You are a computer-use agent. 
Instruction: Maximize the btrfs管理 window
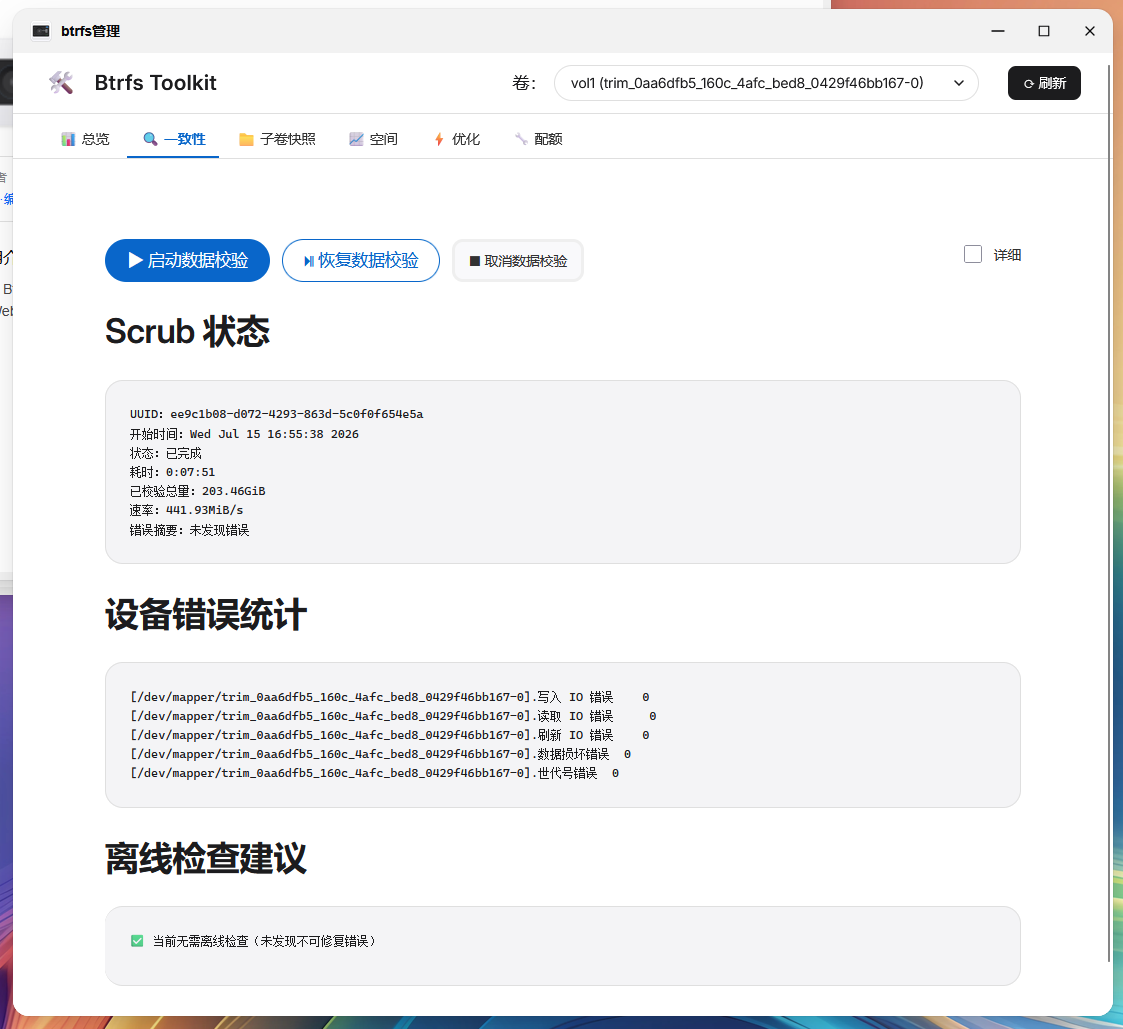pos(1044,31)
